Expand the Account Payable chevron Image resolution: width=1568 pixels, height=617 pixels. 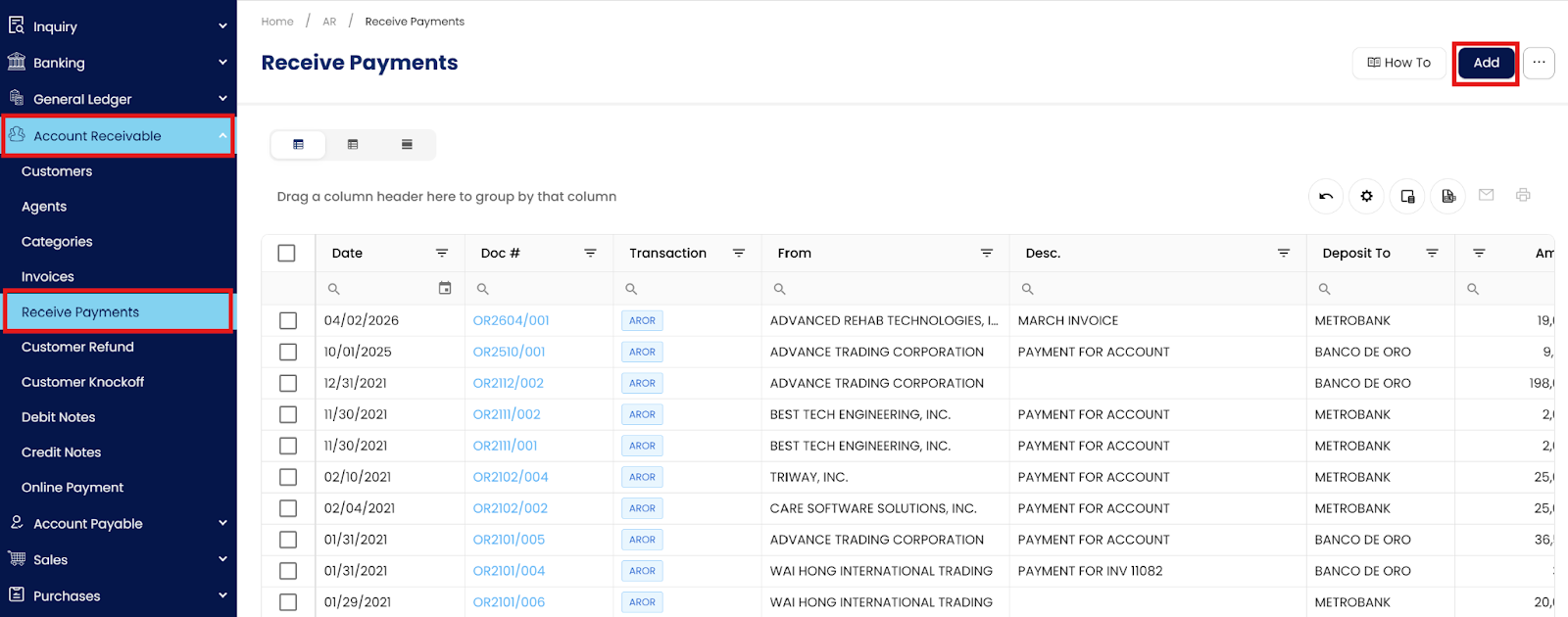click(x=222, y=523)
